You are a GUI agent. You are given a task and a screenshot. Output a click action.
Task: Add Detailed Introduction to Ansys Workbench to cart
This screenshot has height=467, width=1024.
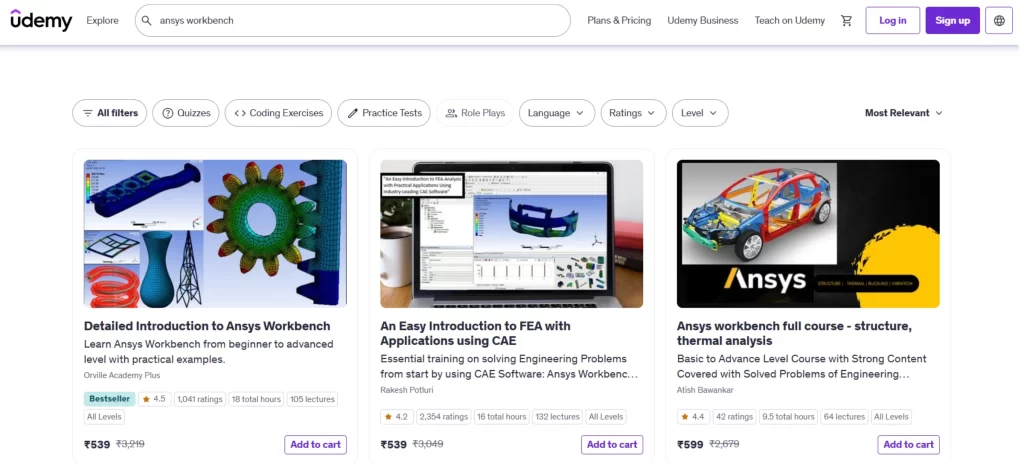[315, 445]
